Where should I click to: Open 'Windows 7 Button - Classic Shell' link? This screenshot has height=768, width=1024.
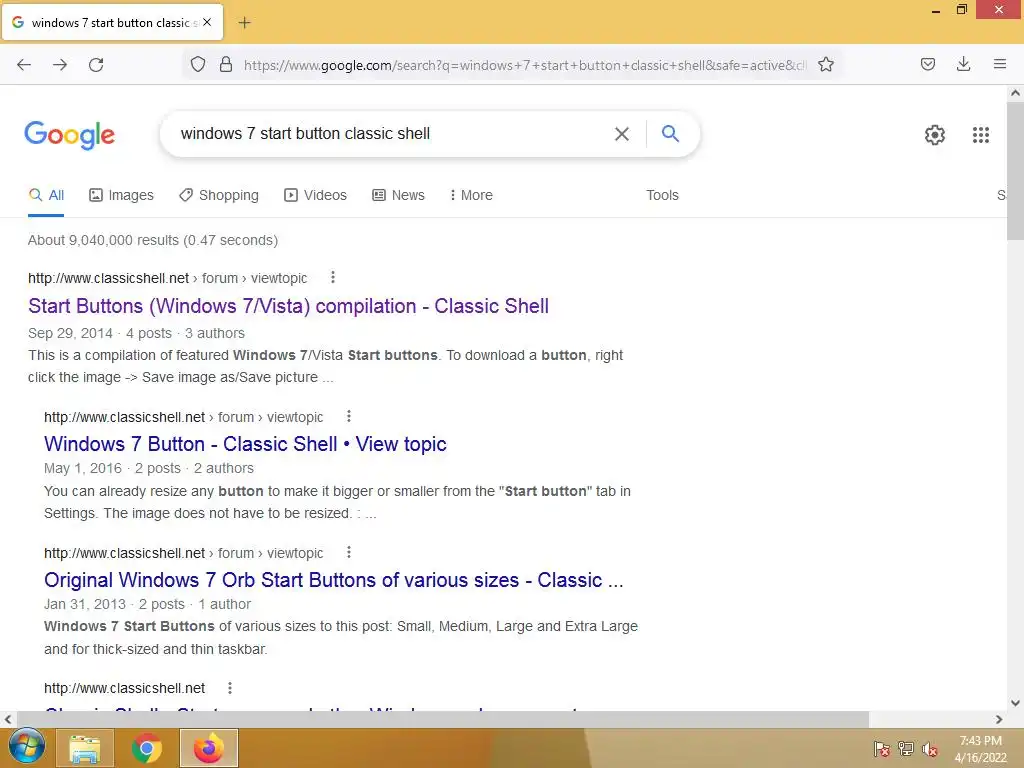[x=245, y=444]
